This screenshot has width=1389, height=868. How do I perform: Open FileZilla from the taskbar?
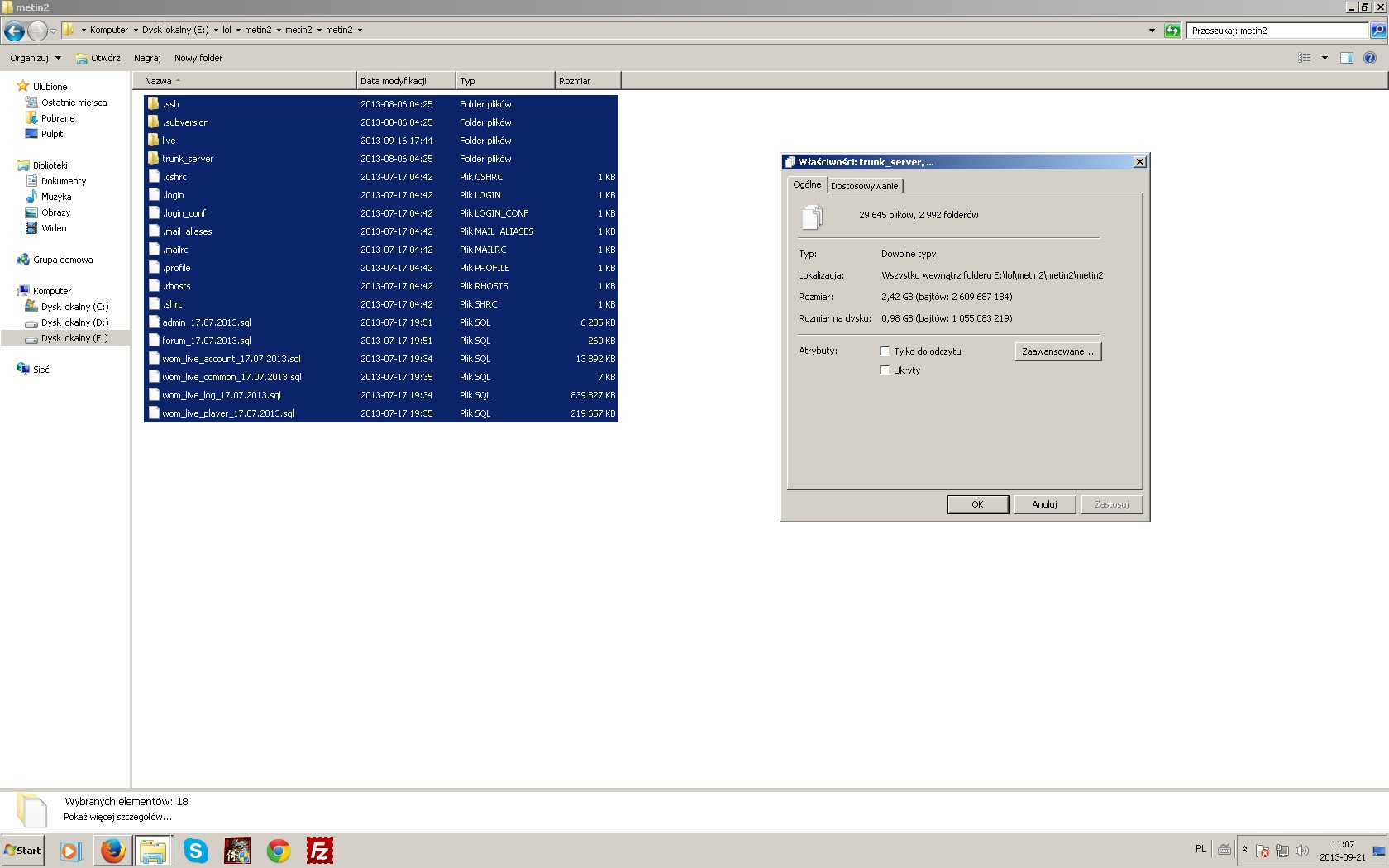[320, 851]
